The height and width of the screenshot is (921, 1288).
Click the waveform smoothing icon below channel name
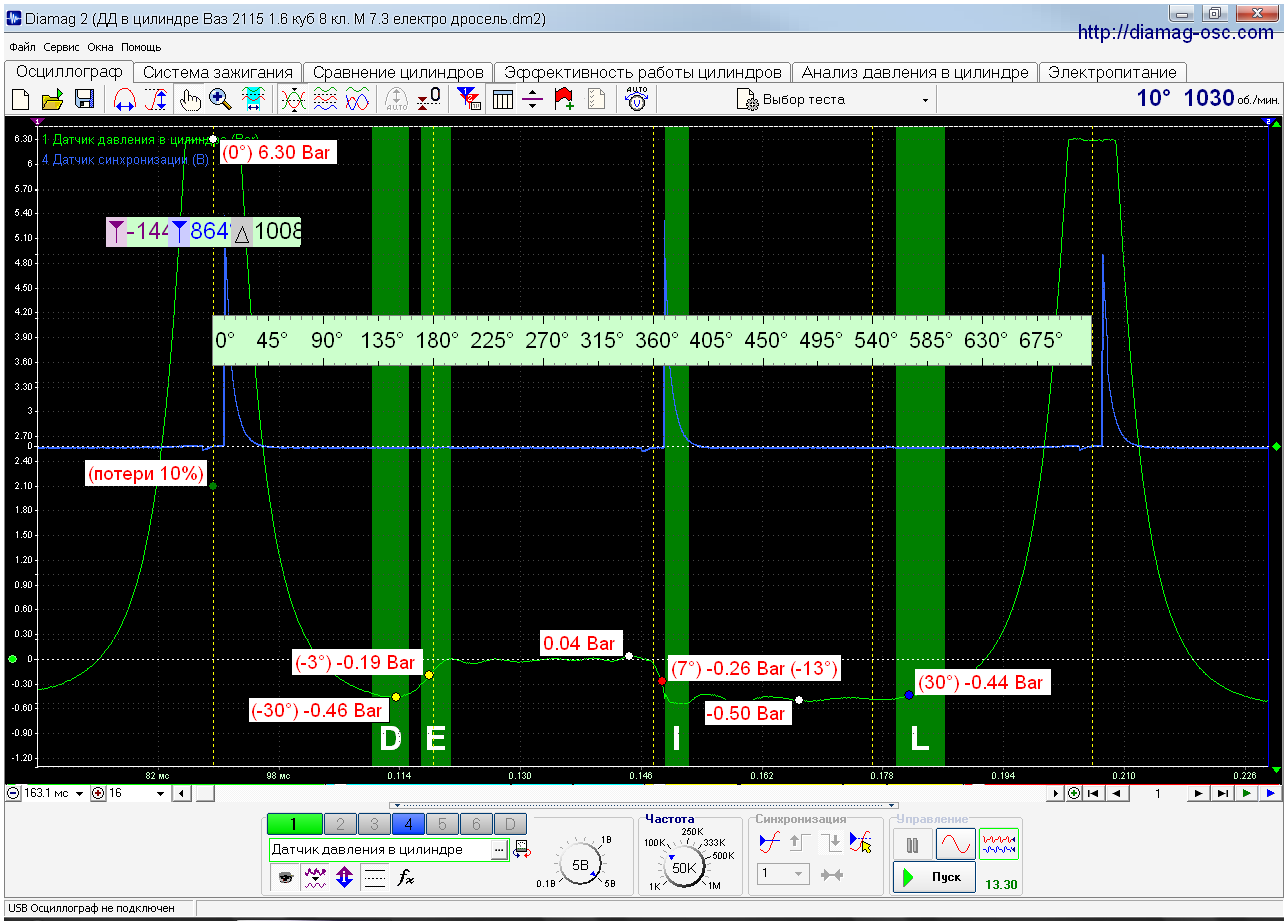[316, 877]
